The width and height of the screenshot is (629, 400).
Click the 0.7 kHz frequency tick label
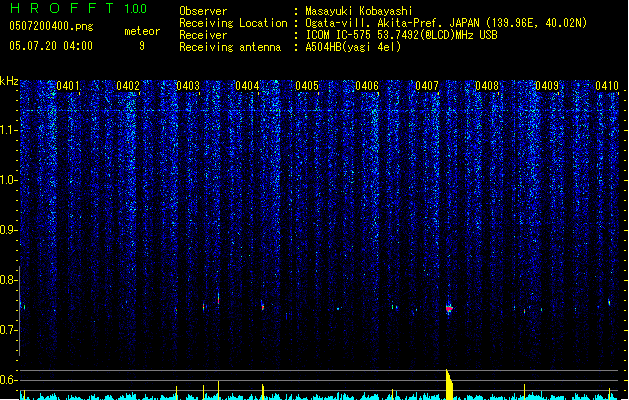click(x=8, y=330)
